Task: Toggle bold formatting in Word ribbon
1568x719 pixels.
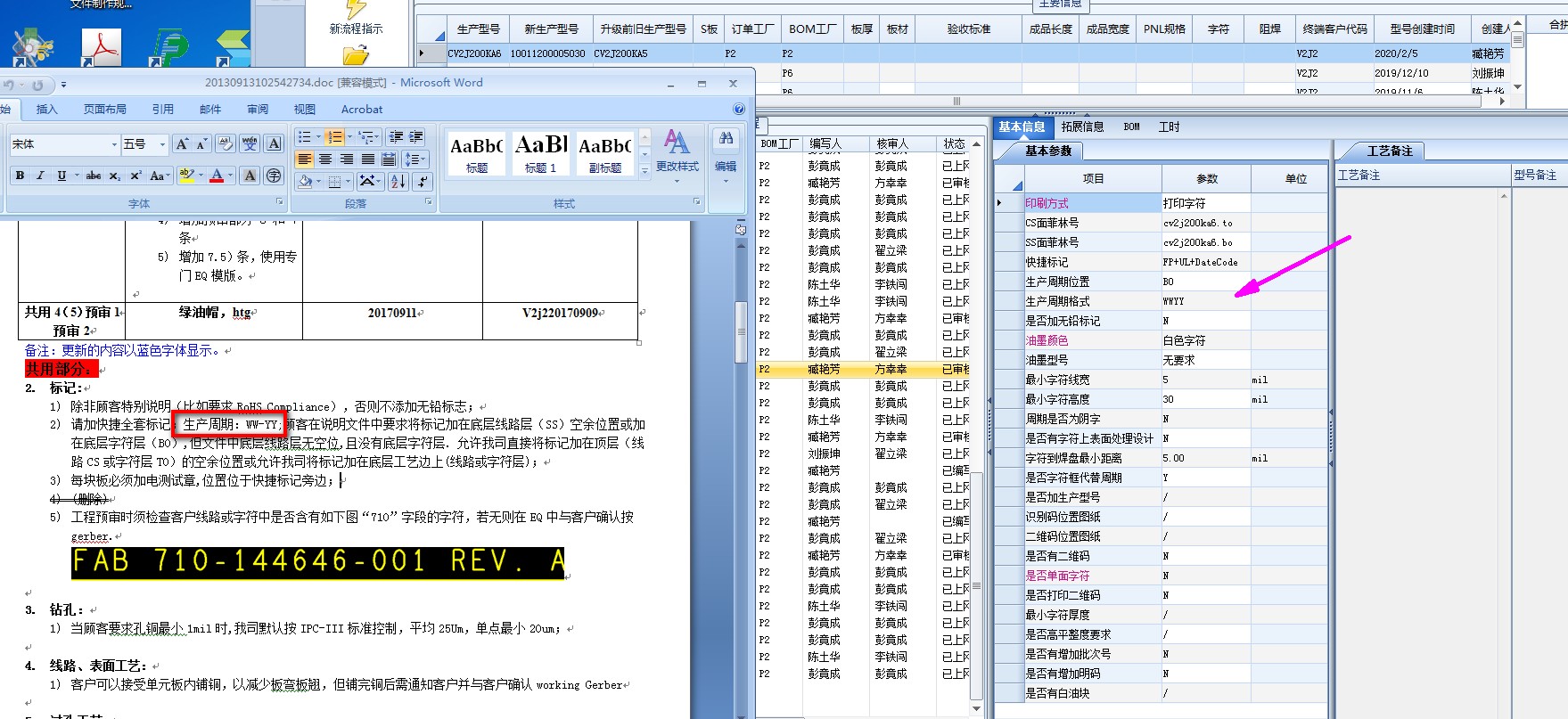Action: click(x=20, y=176)
